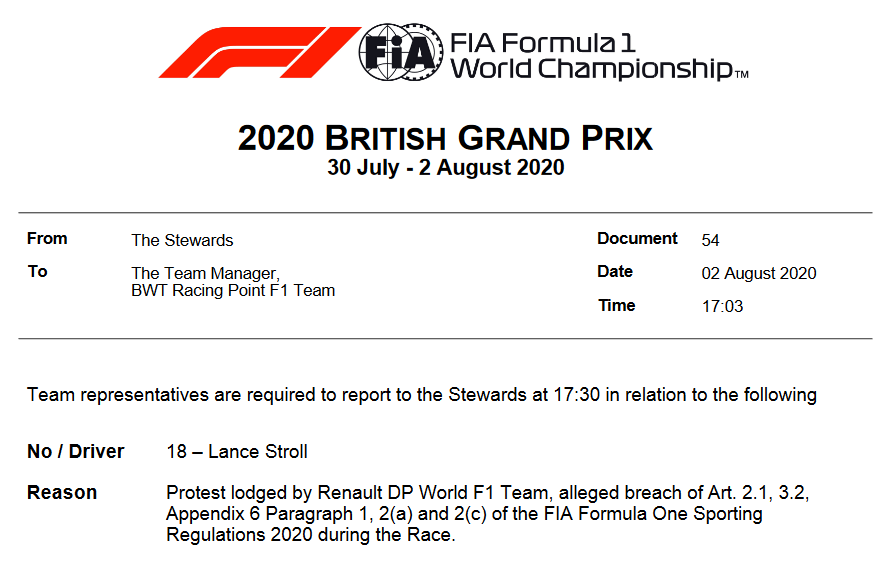Click the From label
The height and width of the screenshot is (573, 894).
[48, 239]
